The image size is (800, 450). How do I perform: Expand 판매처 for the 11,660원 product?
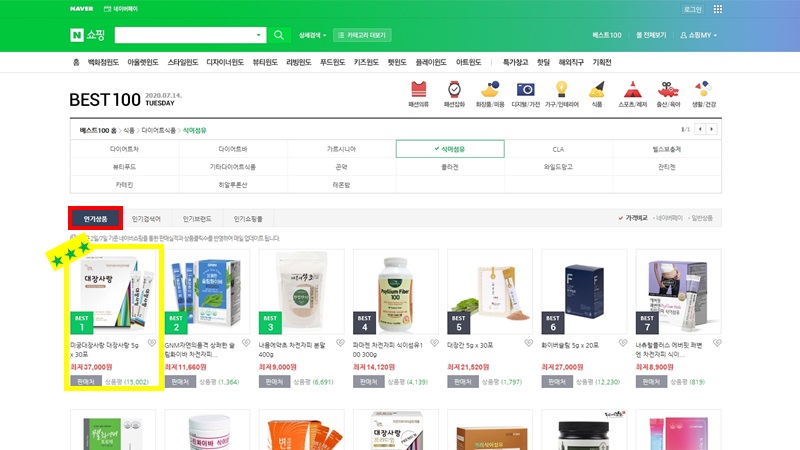pos(180,382)
